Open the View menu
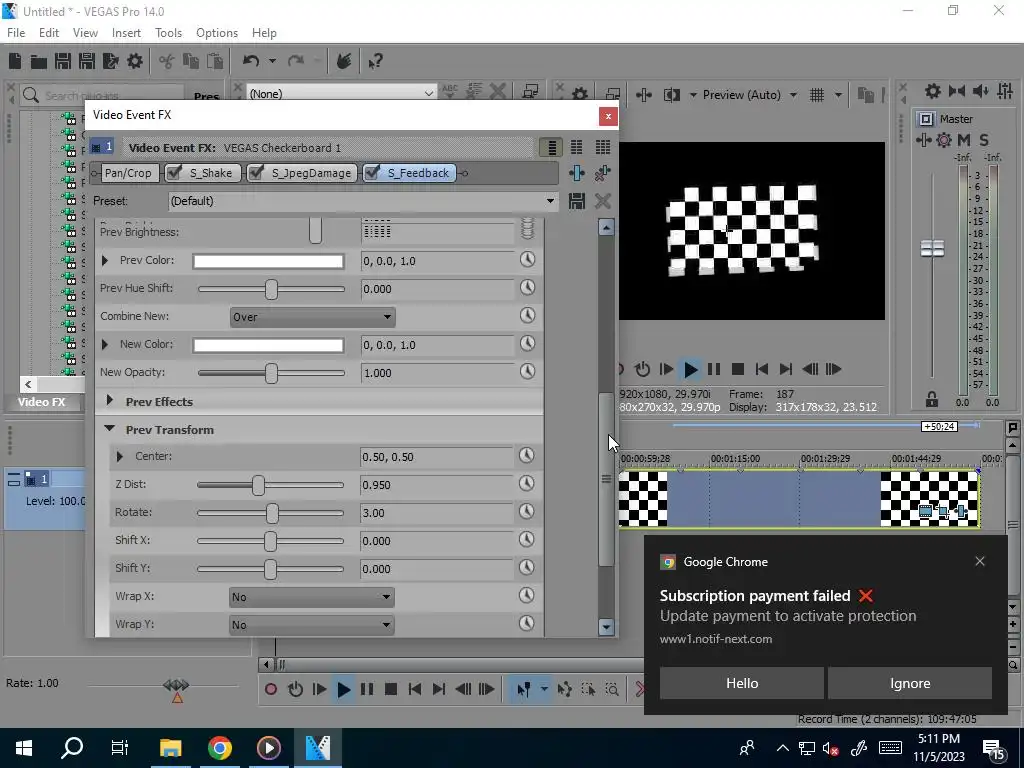 coord(85,33)
